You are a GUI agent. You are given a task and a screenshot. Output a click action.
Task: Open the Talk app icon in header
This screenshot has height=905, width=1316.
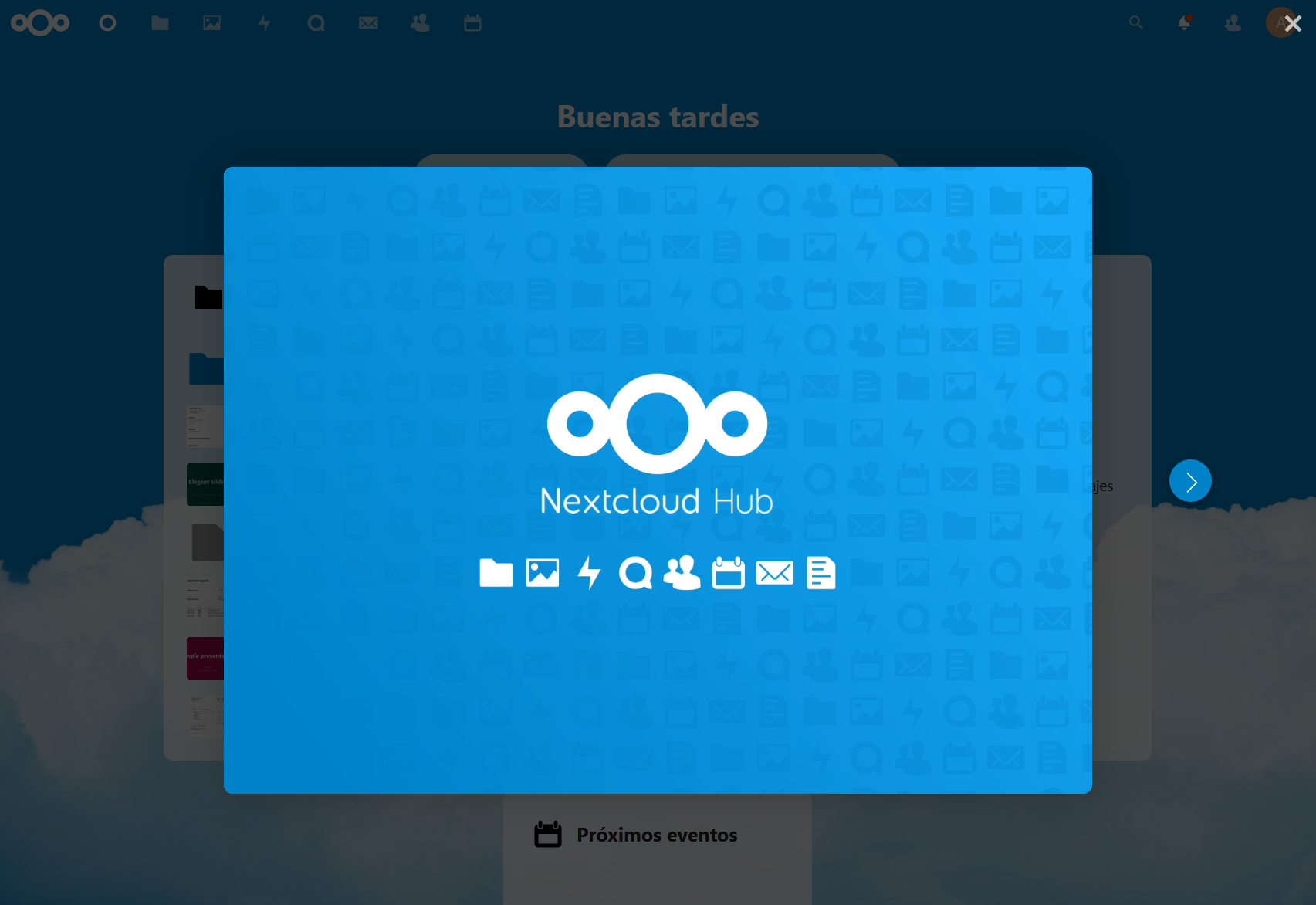tap(316, 23)
